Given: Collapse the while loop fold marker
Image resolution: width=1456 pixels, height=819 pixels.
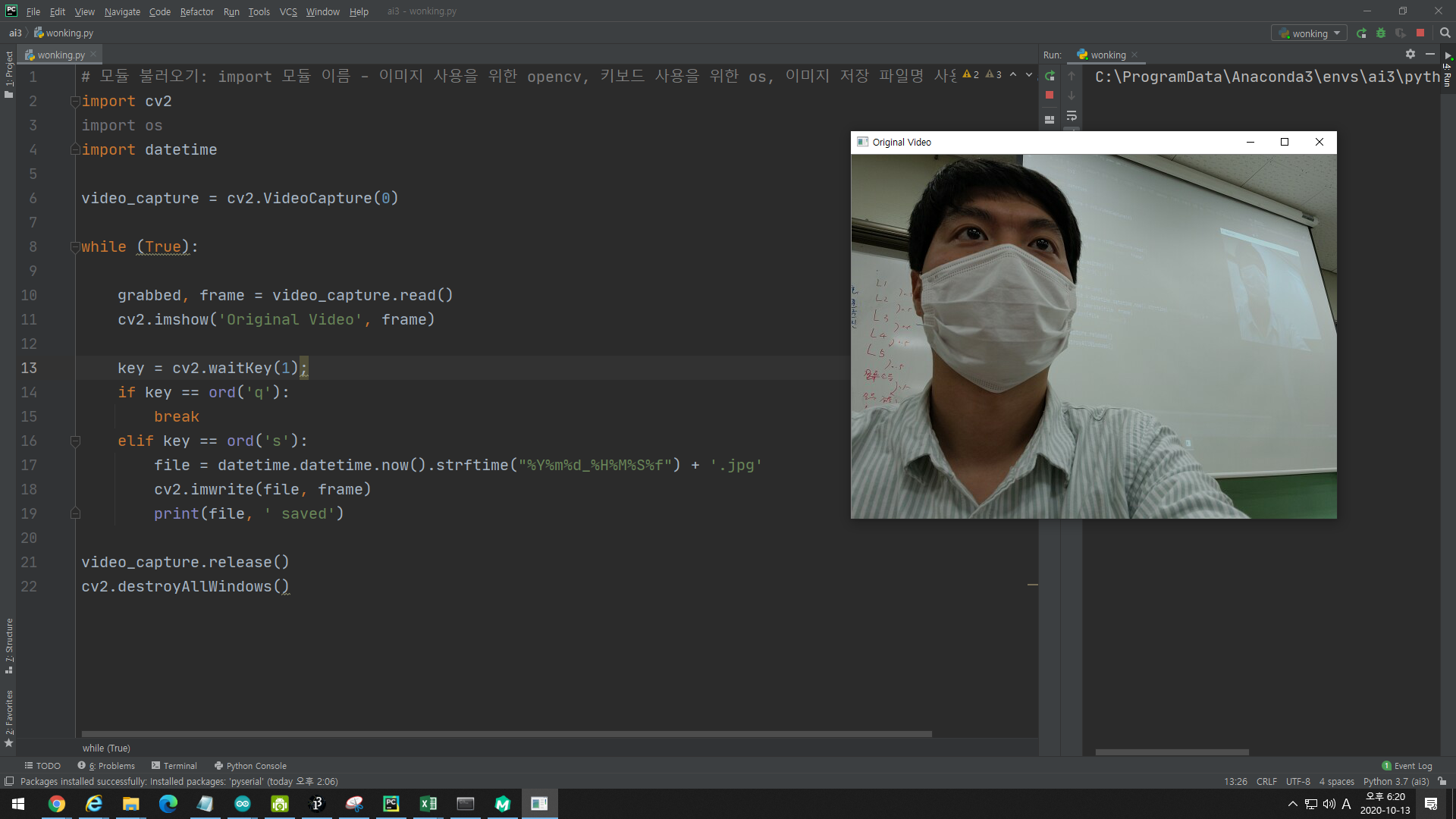Looking at the screenshot, I should 75,246.
